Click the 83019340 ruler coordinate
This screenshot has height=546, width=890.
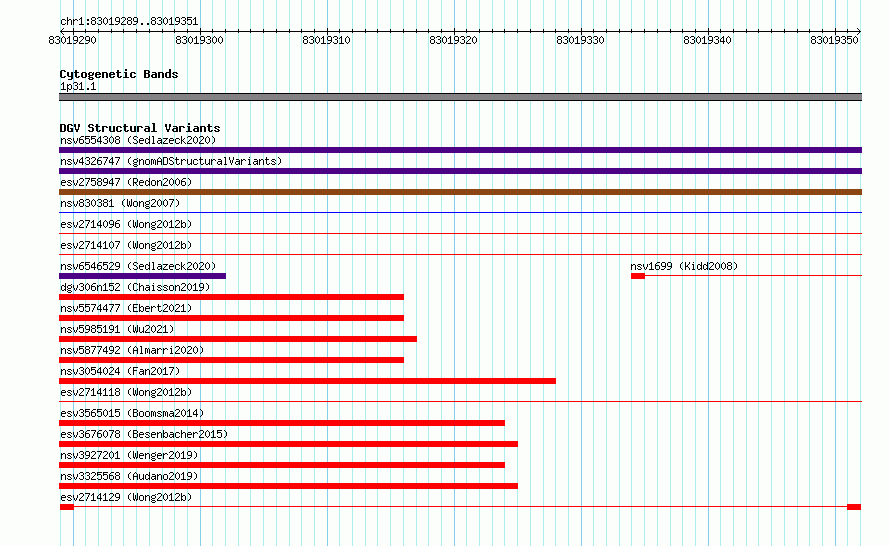(707, 40)
